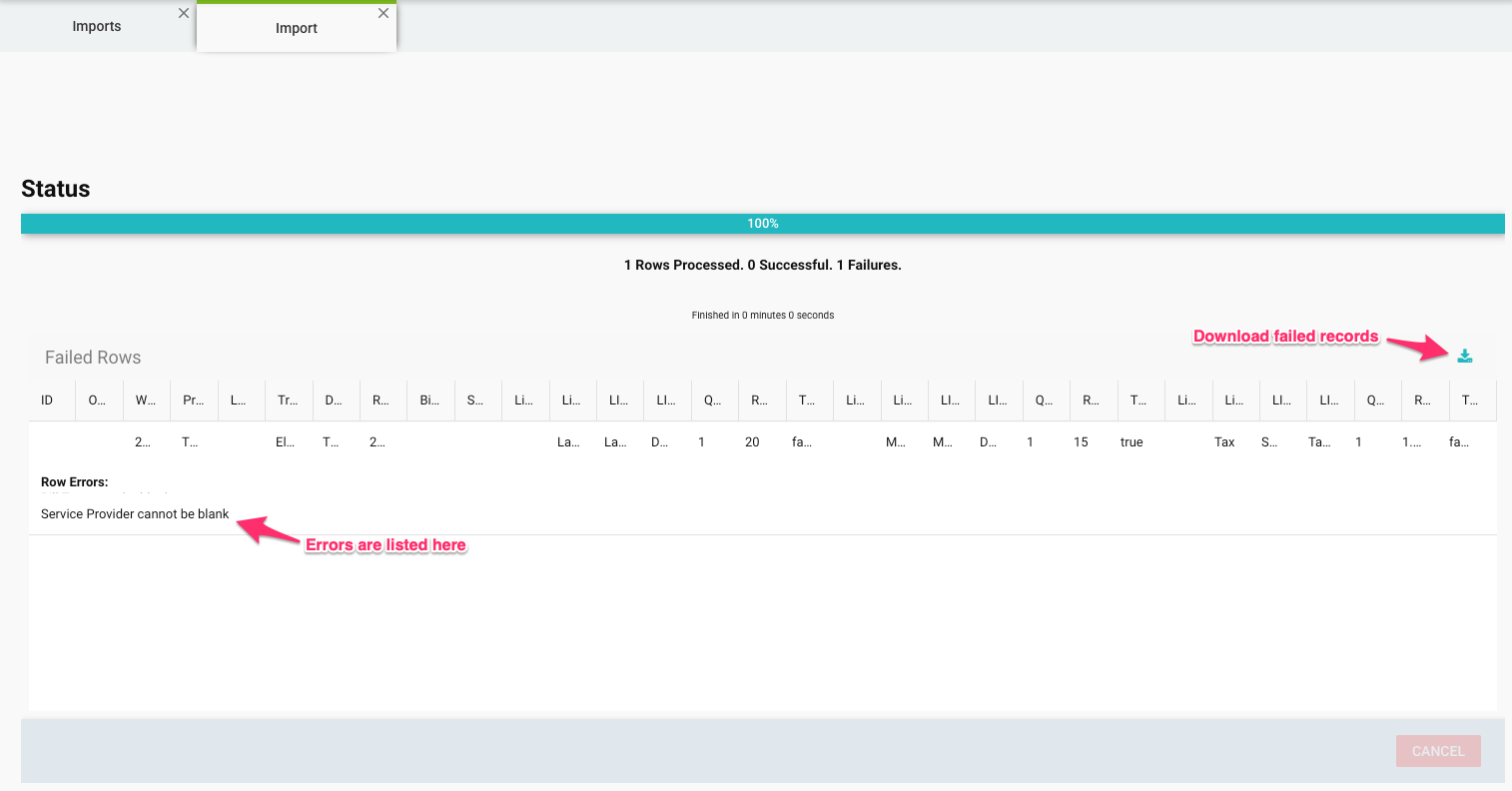Click the 'Pr...' column header
The width and height of the screenshot is (1512, 791).
[x=194, y=399]
